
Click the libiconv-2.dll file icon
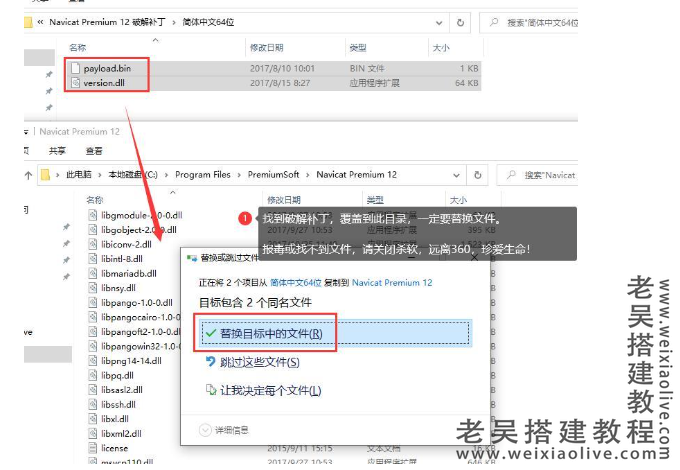pos(92,244)
